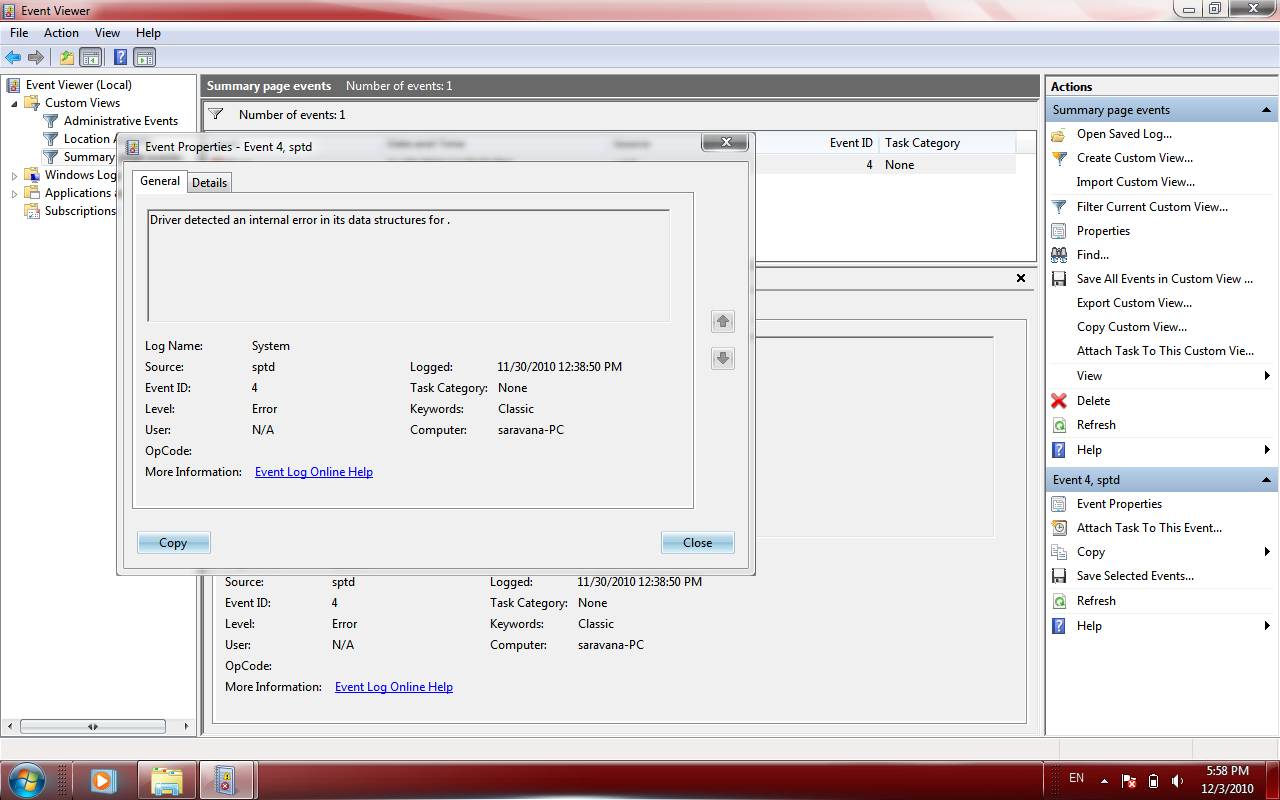This screenshot has height=800, width=1280.
Task: Open Administrative Events custom view
Action: pyautogui.click(x=121, y=121)
